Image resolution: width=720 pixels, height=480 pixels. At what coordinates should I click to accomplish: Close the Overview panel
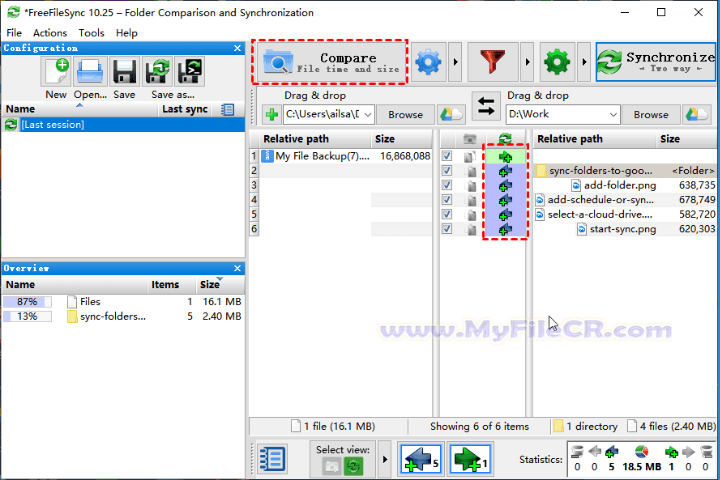click(237, 268)
